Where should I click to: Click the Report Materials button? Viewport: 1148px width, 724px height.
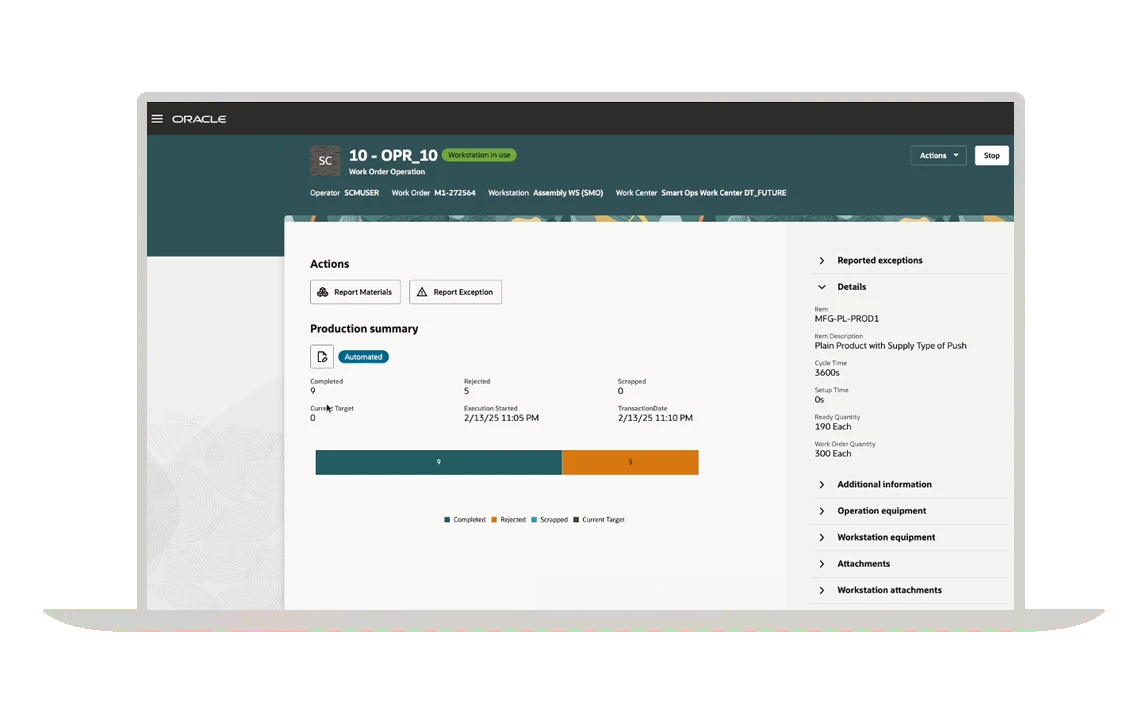coord(355,292)
